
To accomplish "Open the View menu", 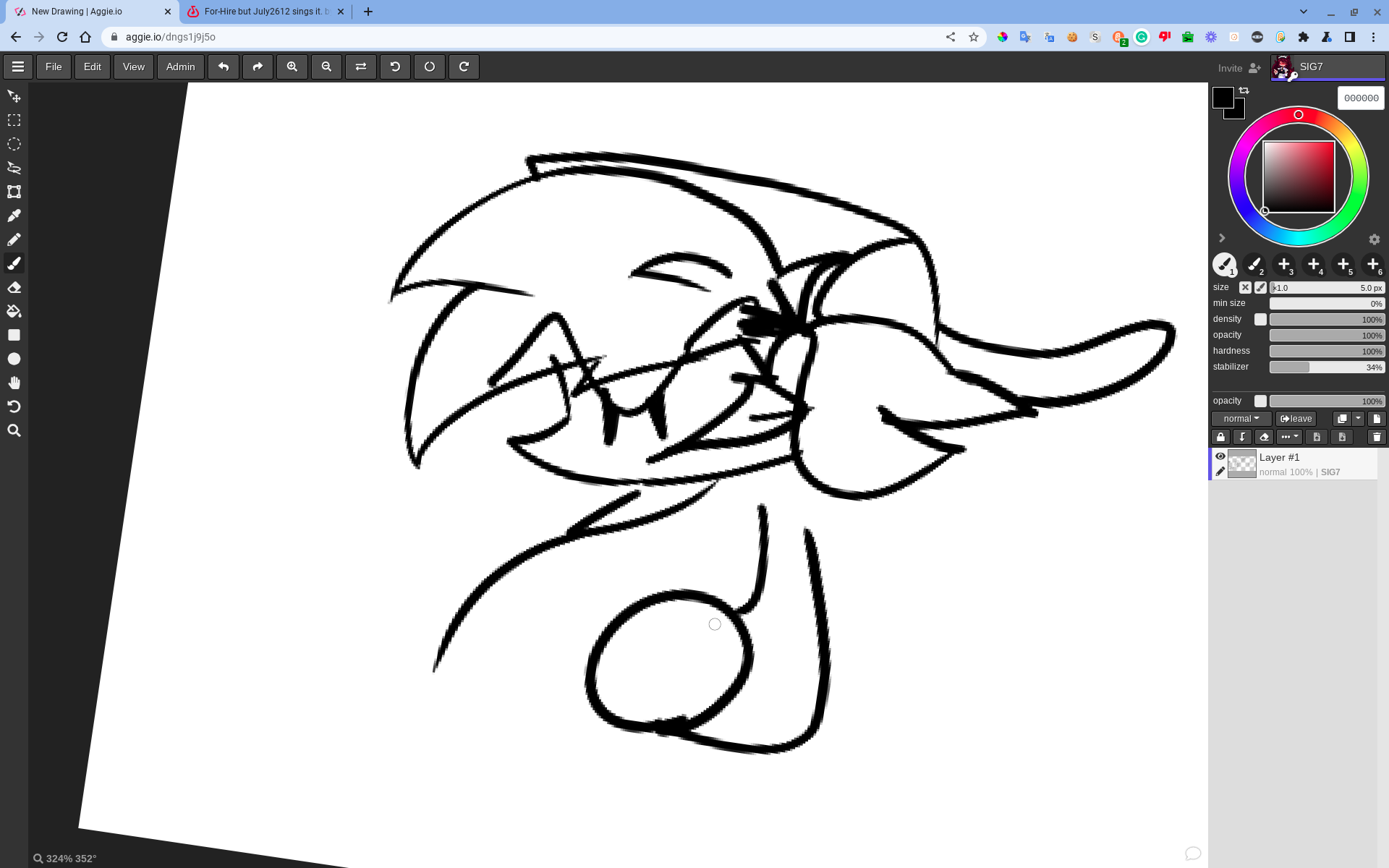I will [134, 67].
